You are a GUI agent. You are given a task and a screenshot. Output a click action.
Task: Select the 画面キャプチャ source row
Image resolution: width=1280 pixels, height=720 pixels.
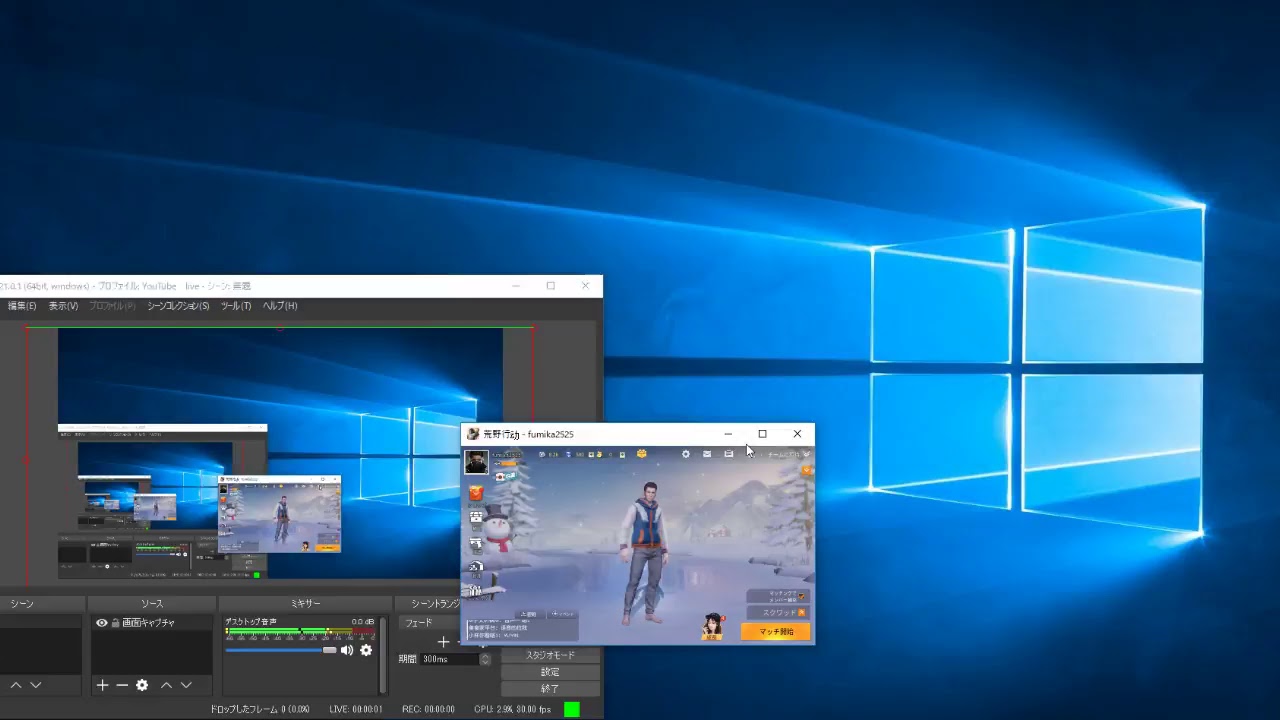151,623
